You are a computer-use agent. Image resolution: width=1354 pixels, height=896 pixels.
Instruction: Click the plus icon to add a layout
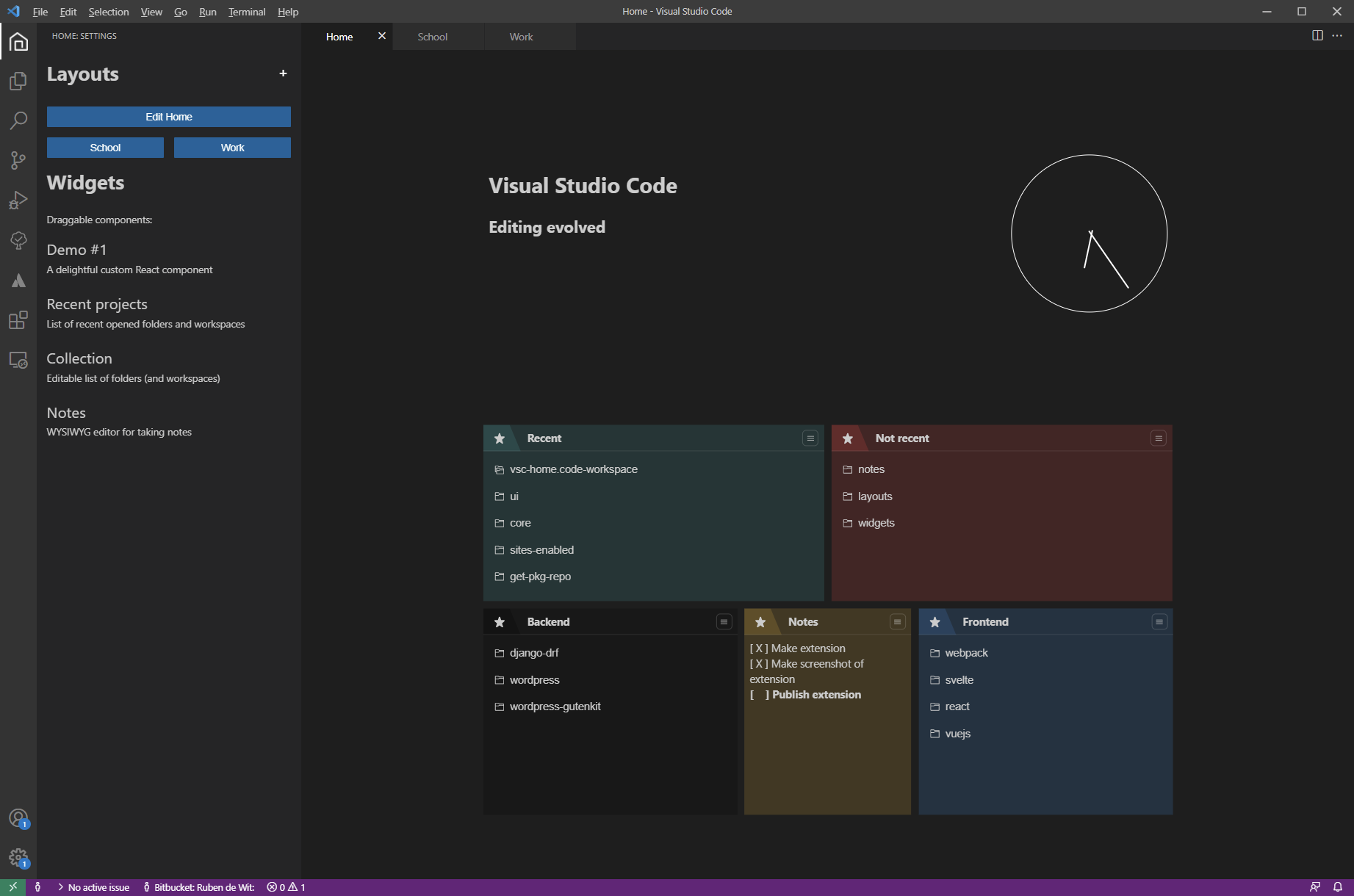click(x=283, y=73)
